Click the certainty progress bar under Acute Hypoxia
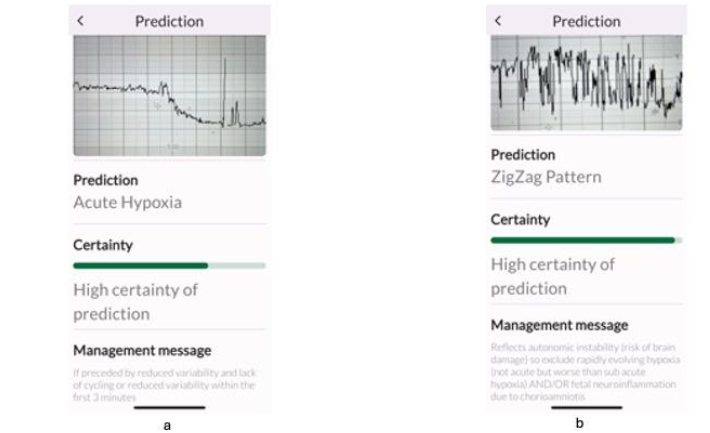Image resolution: width=710 pixels, height=433 pixels. pos(169,265)
